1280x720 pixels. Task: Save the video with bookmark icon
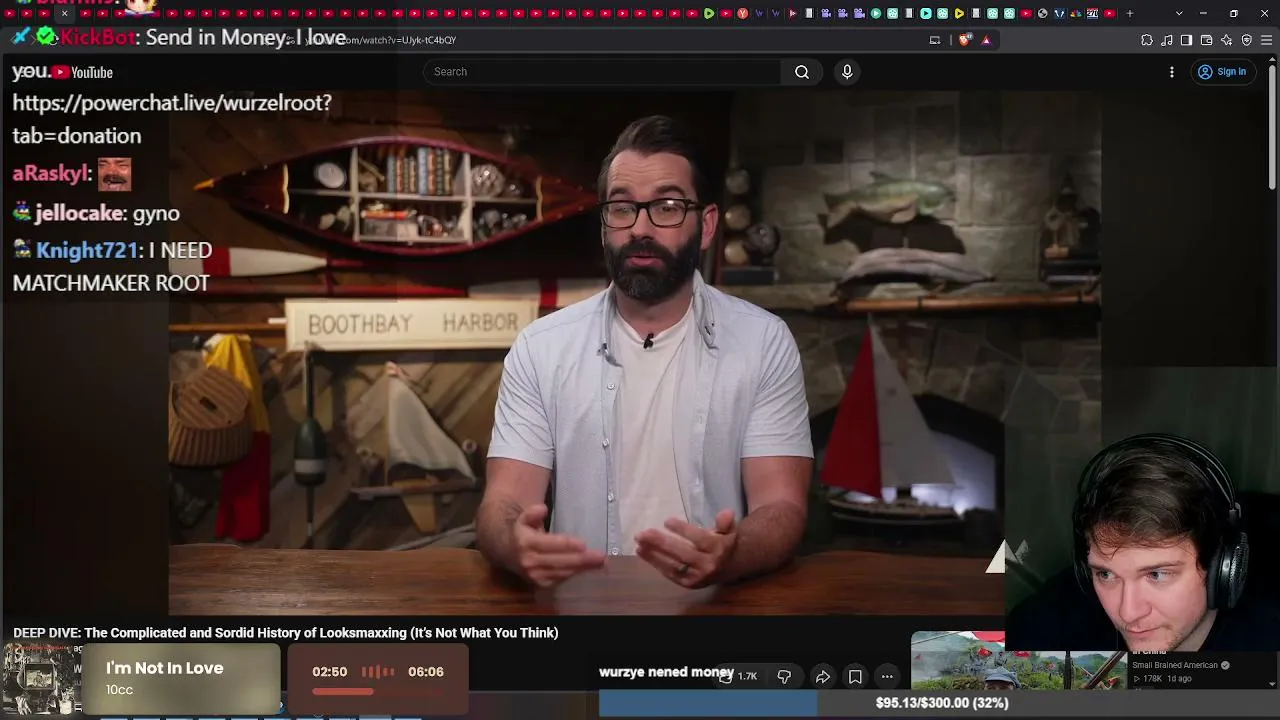click(x=855, y=677)
